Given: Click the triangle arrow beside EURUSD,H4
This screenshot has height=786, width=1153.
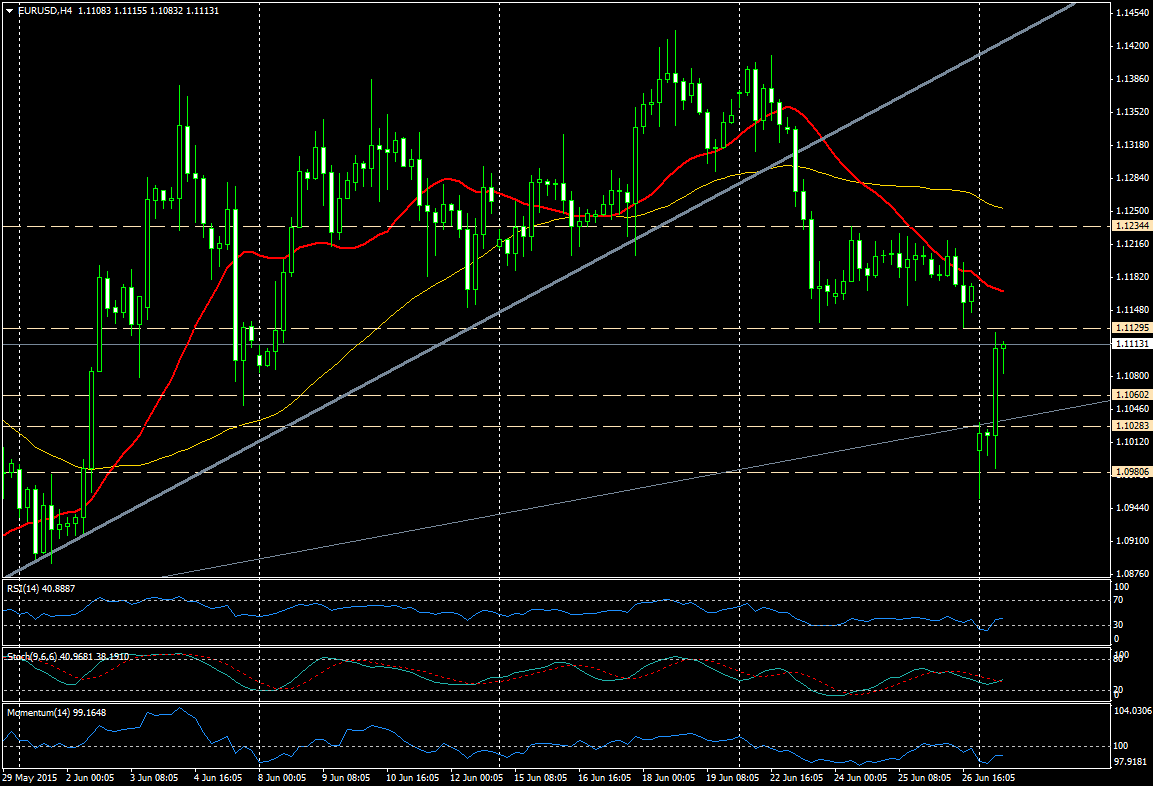Looking at the screenshot, I should click(x=9, y=10).
